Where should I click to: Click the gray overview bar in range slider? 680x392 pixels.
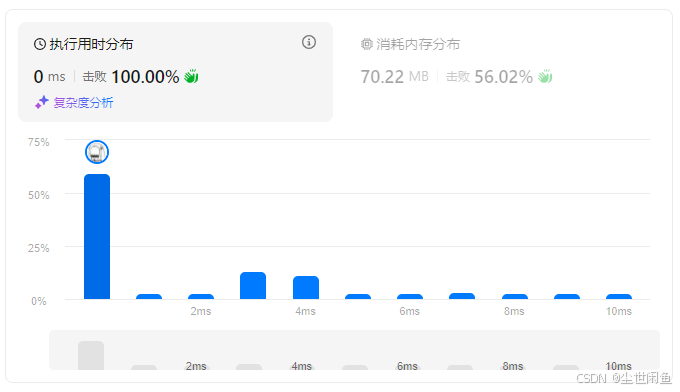pos(91,356)
